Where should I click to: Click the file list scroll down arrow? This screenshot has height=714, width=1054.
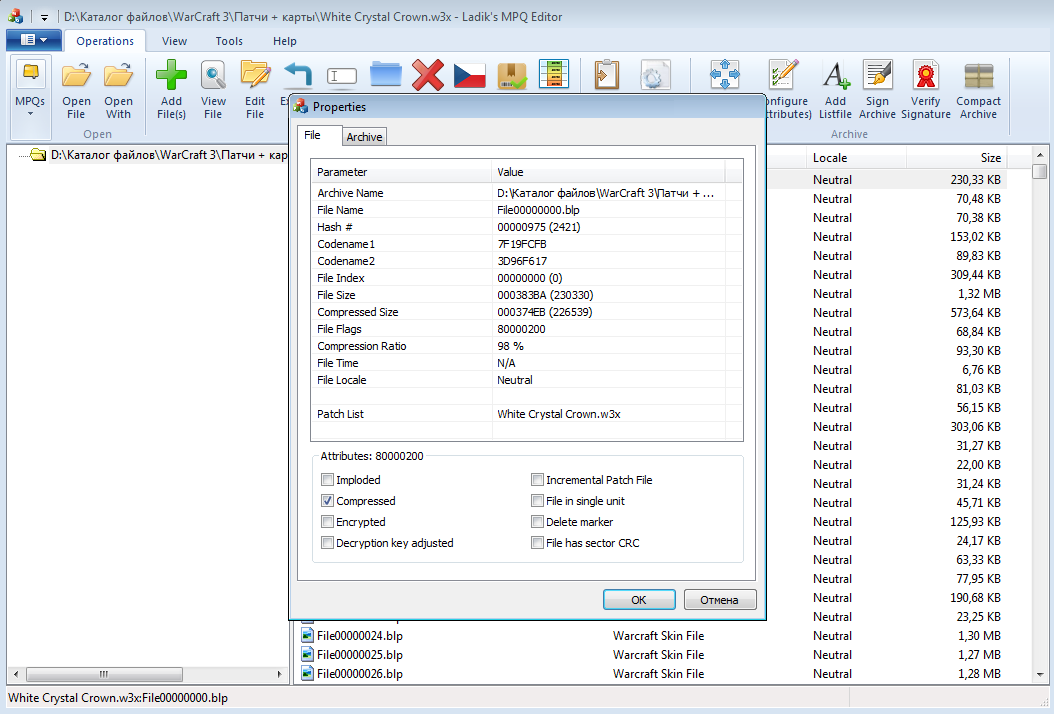(x=1040, y=674)
